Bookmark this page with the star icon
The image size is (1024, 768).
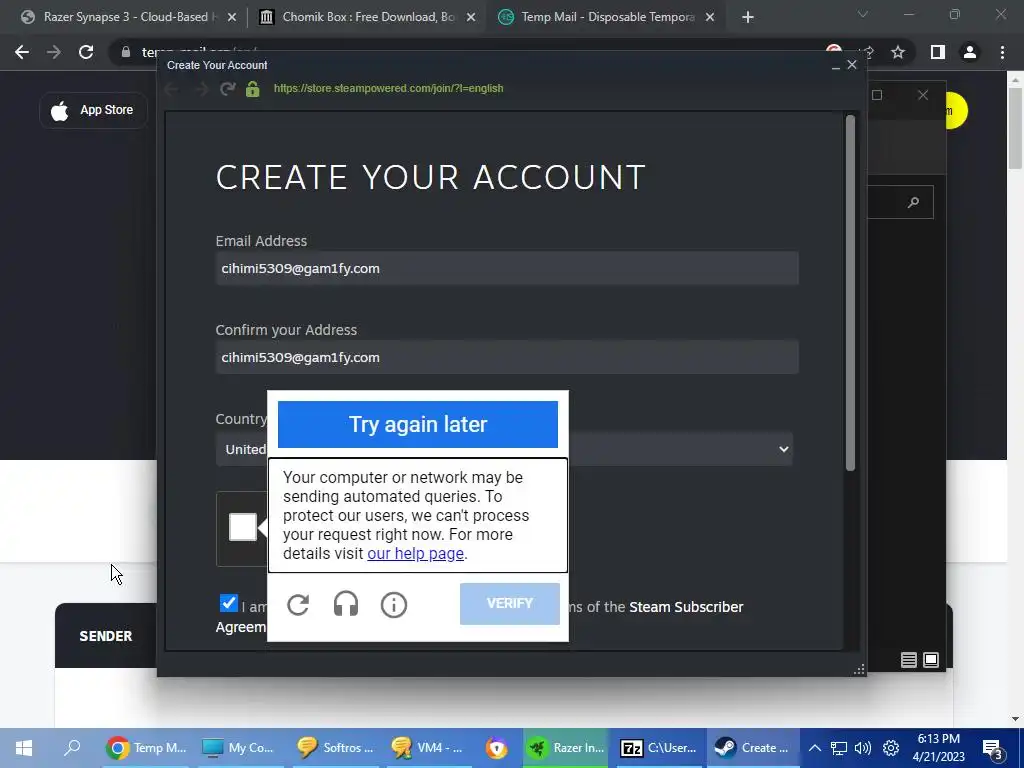898,52
